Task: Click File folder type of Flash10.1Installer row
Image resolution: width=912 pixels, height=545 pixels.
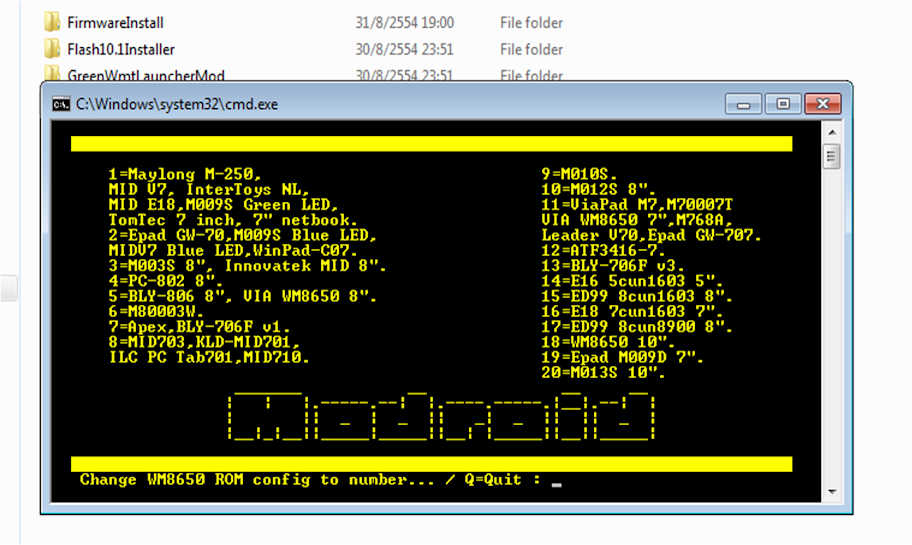Action: click(532, 49)
